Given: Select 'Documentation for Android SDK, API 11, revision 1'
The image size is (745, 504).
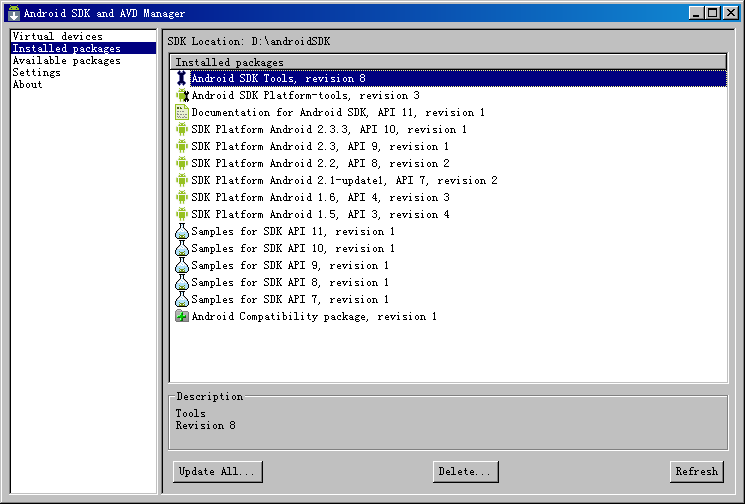Looking at the screenshot, I should (448, 113).
